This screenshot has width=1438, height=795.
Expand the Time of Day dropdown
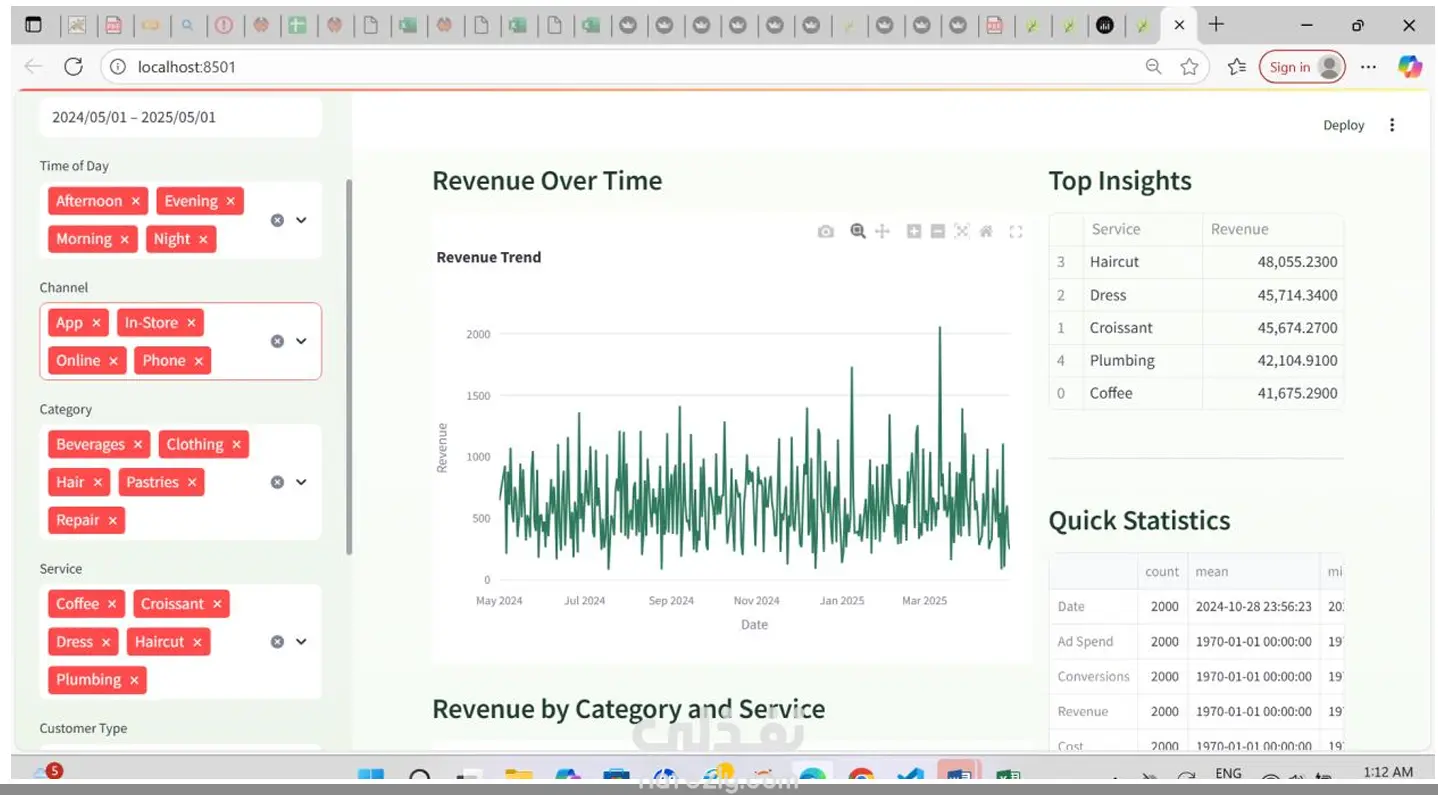(301, 220)
